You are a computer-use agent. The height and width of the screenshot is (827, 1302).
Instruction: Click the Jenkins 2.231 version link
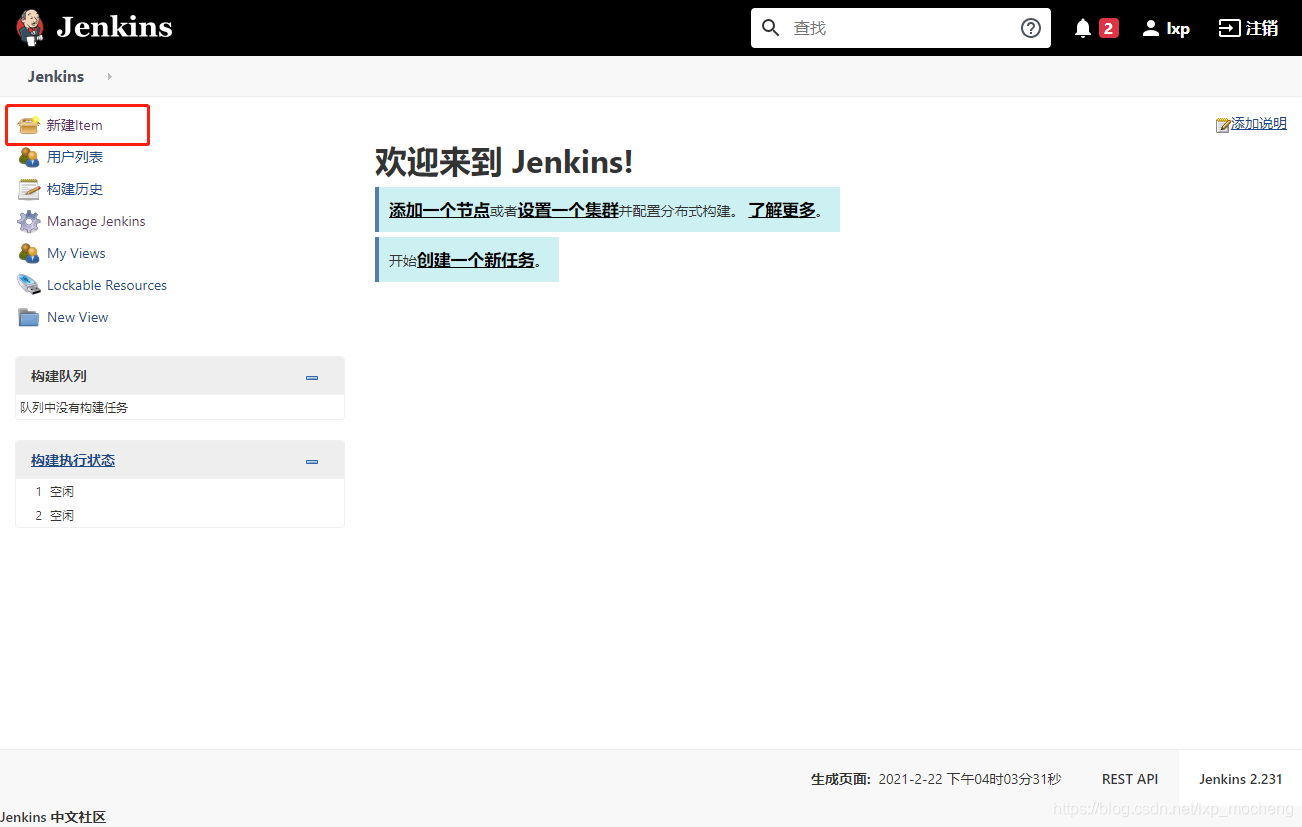click(1241, 779)
